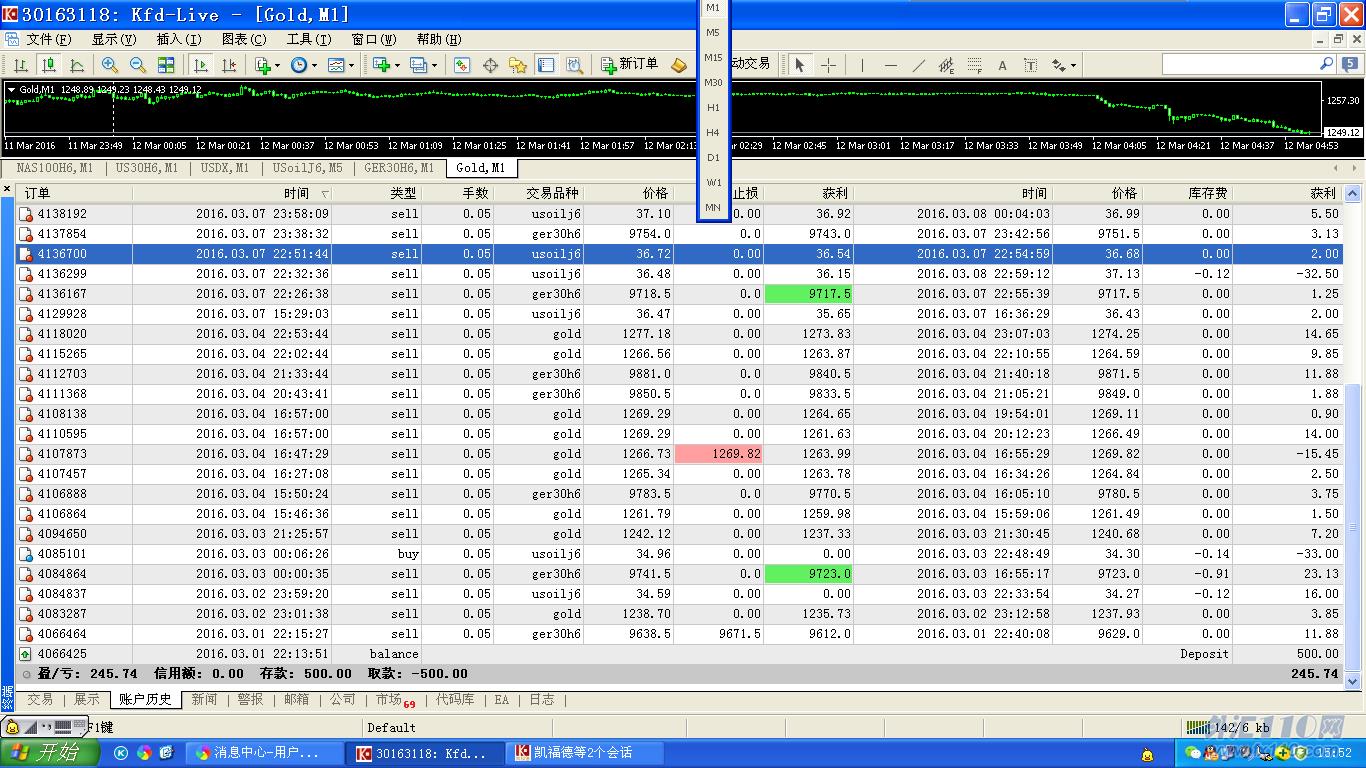Screen dimensions: 1366x768
Task: Switch to the USoilJ6,M5 chart tab
Action: point(307,168)
